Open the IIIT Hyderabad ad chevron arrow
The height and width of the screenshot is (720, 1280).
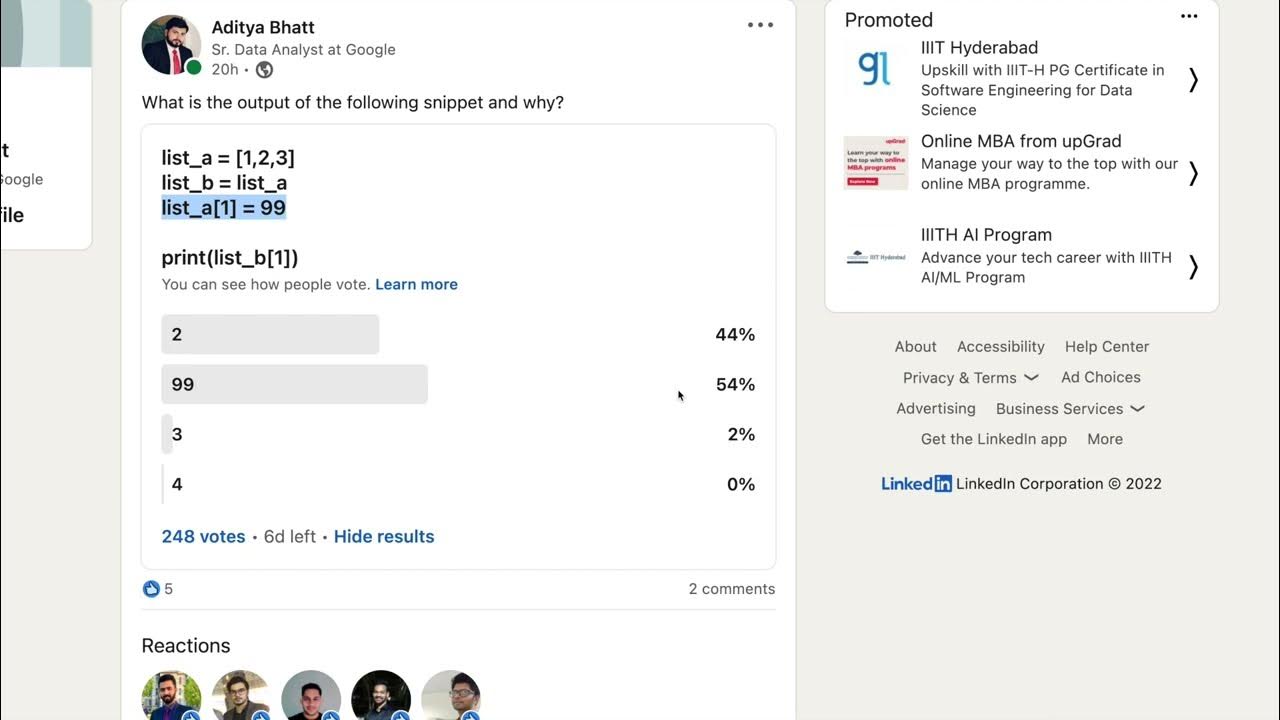[1192, 80]
